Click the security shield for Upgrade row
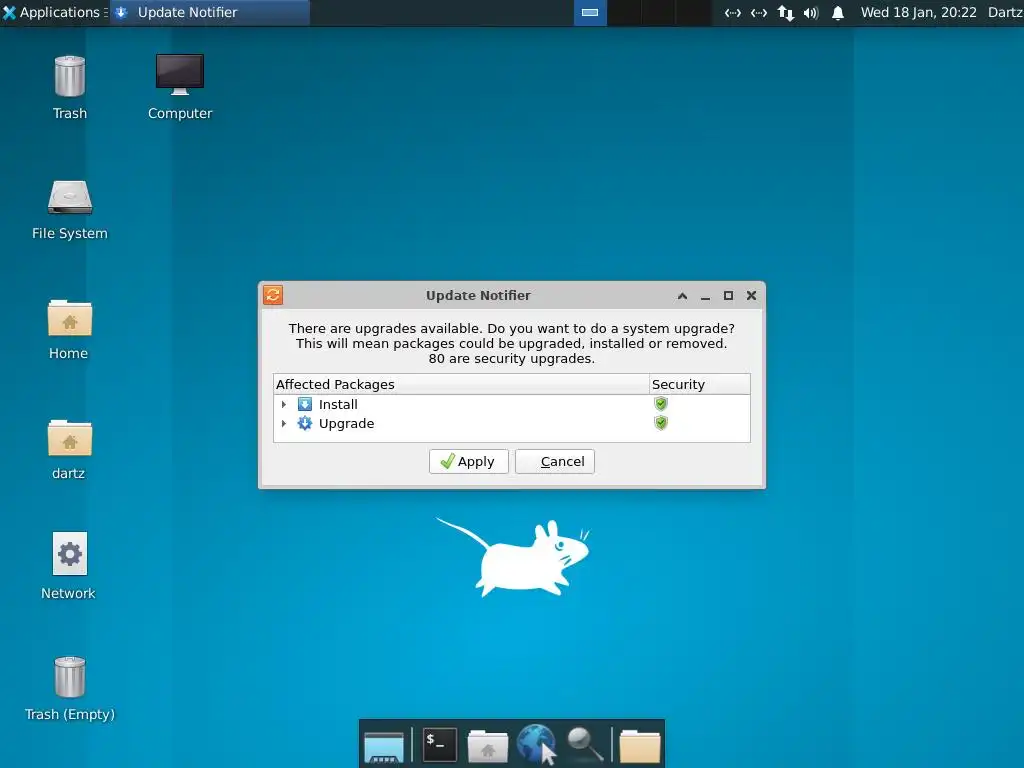The image size is (1024, 768). point(661,423)
